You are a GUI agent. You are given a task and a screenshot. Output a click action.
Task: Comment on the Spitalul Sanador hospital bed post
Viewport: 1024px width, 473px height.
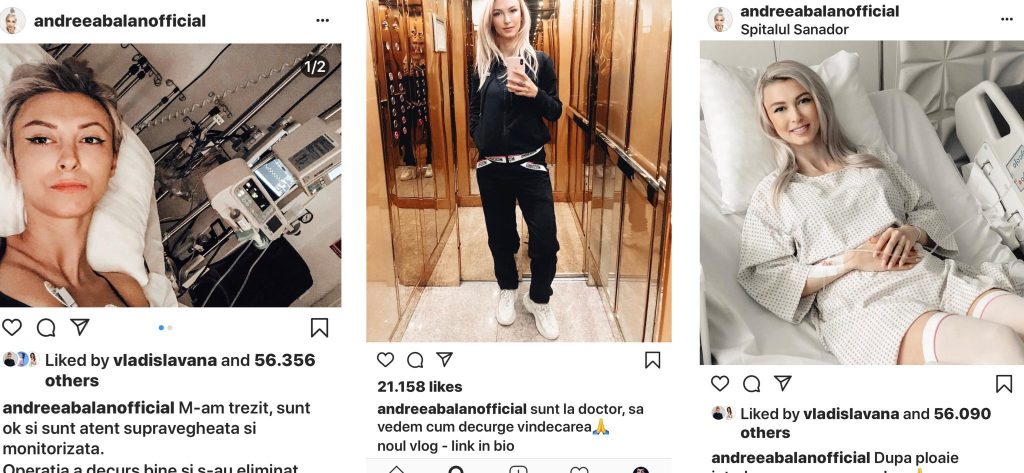point(751,383)
